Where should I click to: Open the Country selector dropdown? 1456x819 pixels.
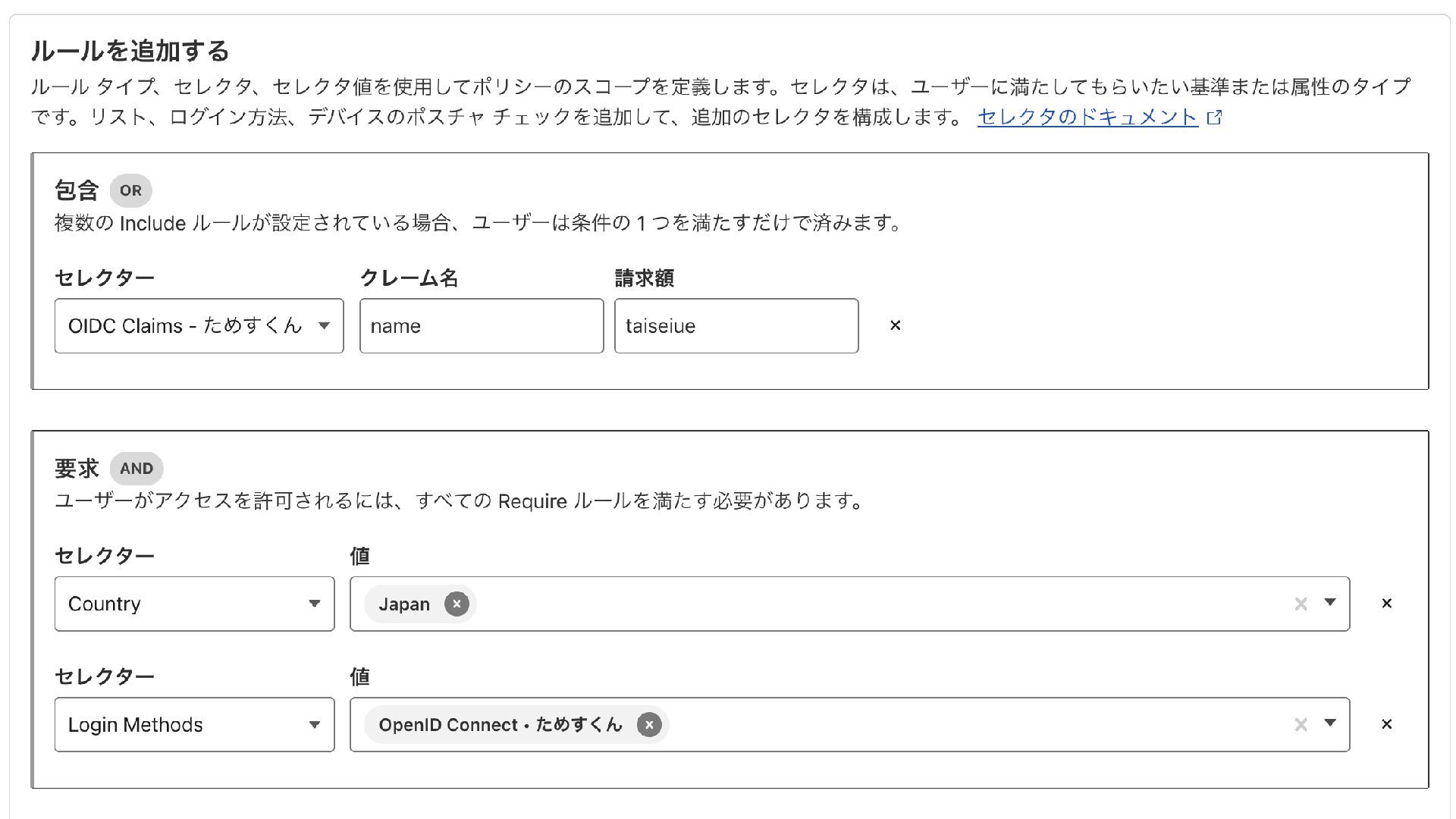pyautogui.click(x=194, y=604)
